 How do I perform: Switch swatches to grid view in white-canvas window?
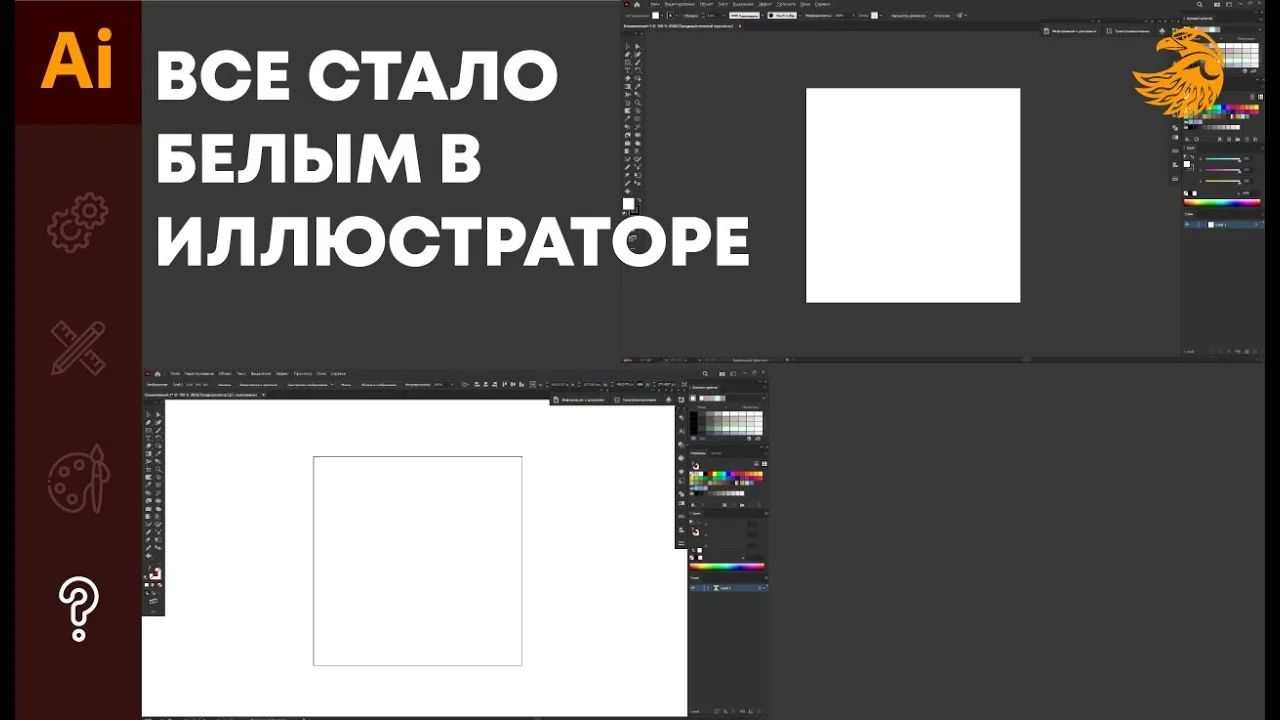click(x=764, y=464)
